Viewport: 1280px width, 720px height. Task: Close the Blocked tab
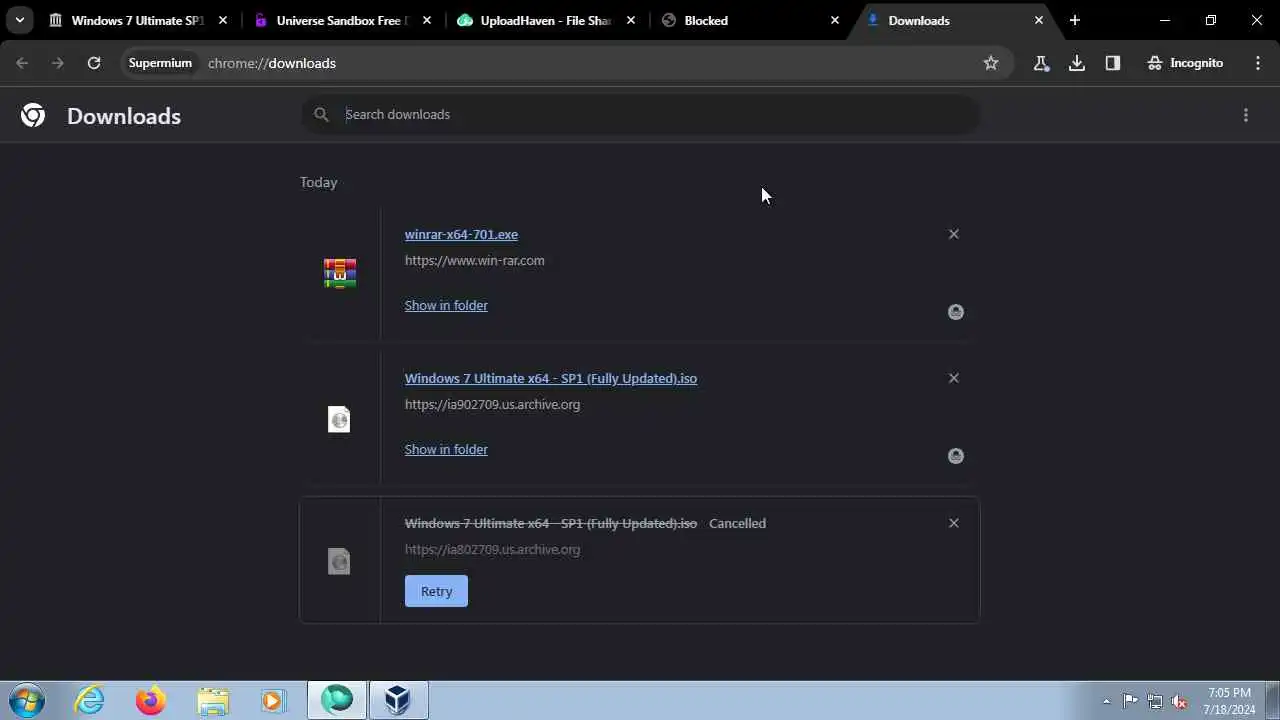tap(835, 20)
